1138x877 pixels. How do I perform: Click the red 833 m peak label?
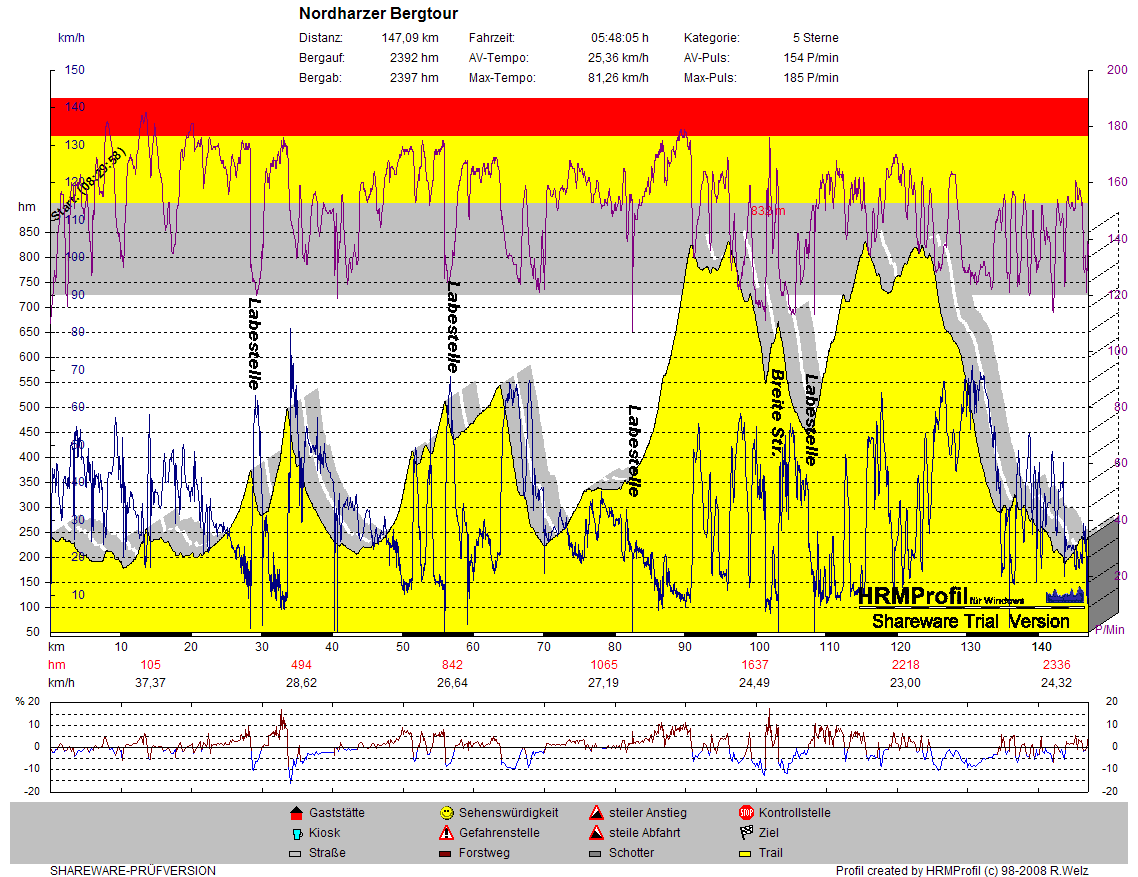768,211
